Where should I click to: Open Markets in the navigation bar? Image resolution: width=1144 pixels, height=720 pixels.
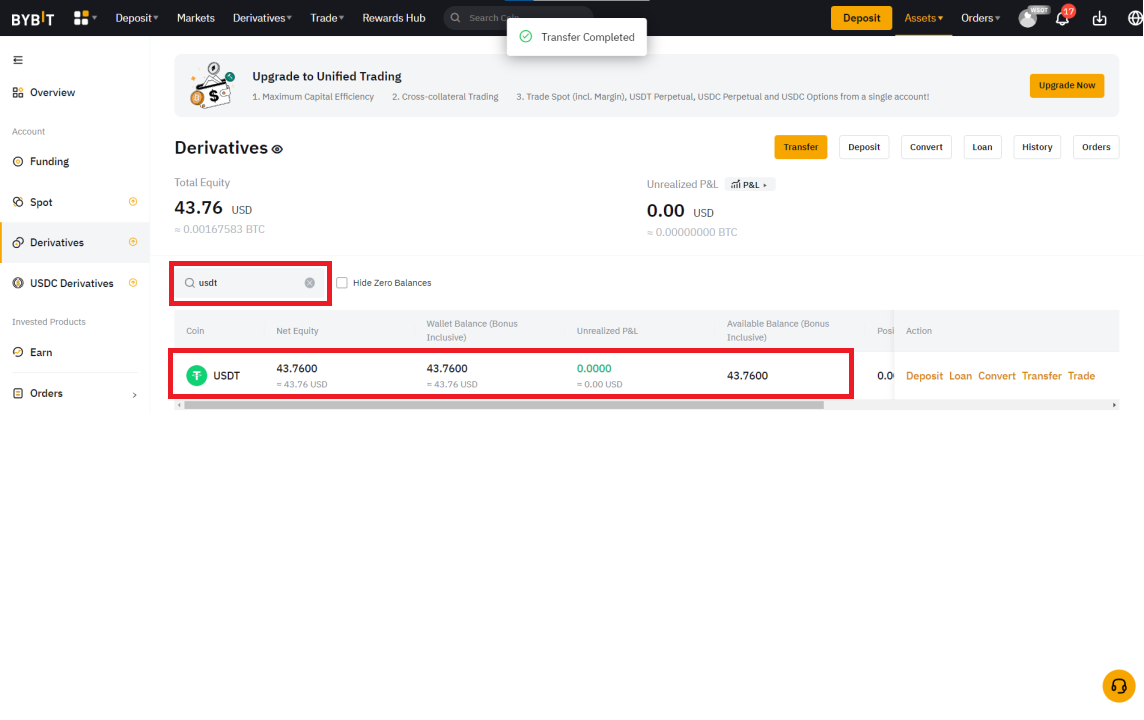(x=196, y=18)
